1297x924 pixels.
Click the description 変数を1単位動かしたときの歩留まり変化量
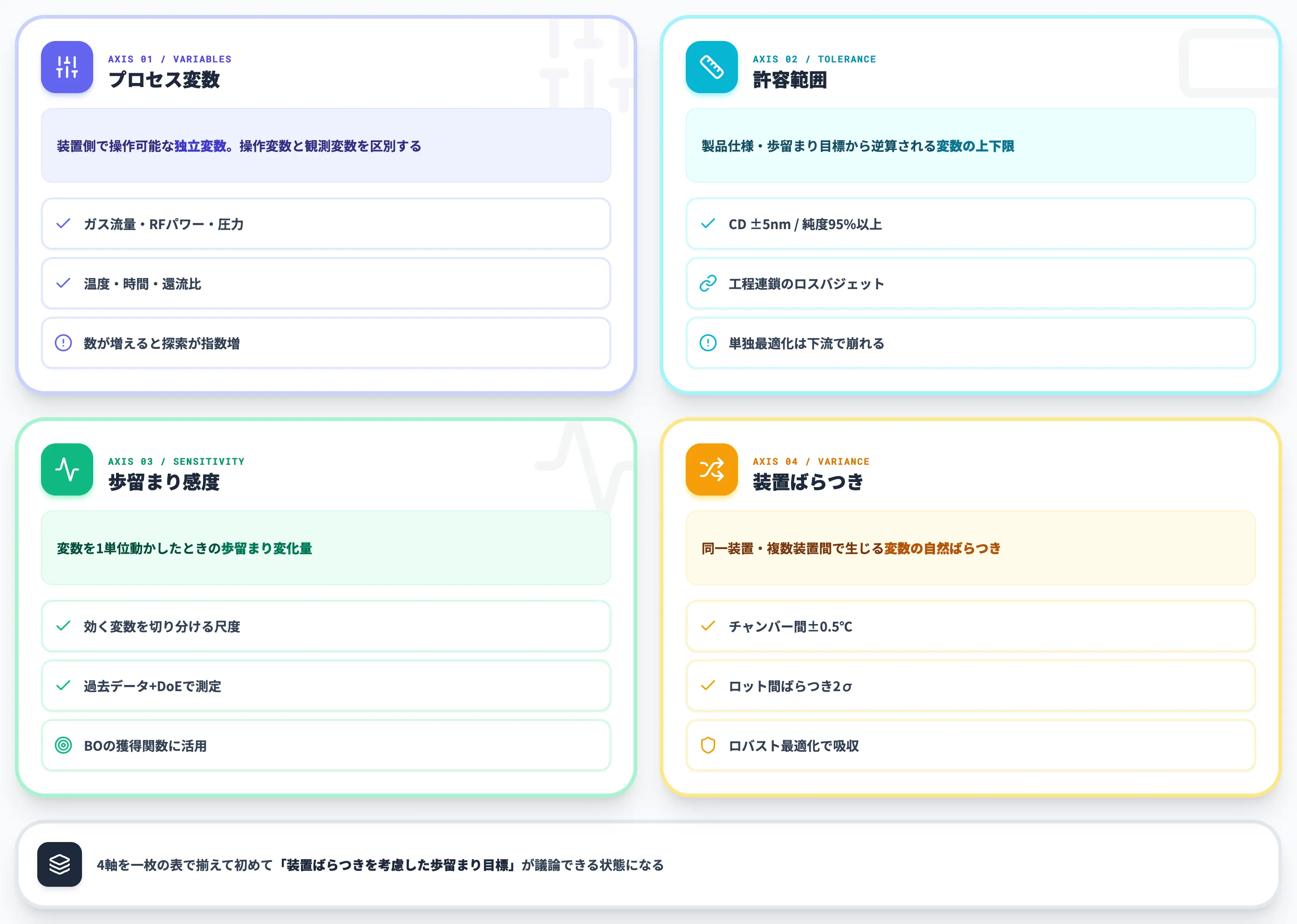pyautogui.click(x=184, y=548)
